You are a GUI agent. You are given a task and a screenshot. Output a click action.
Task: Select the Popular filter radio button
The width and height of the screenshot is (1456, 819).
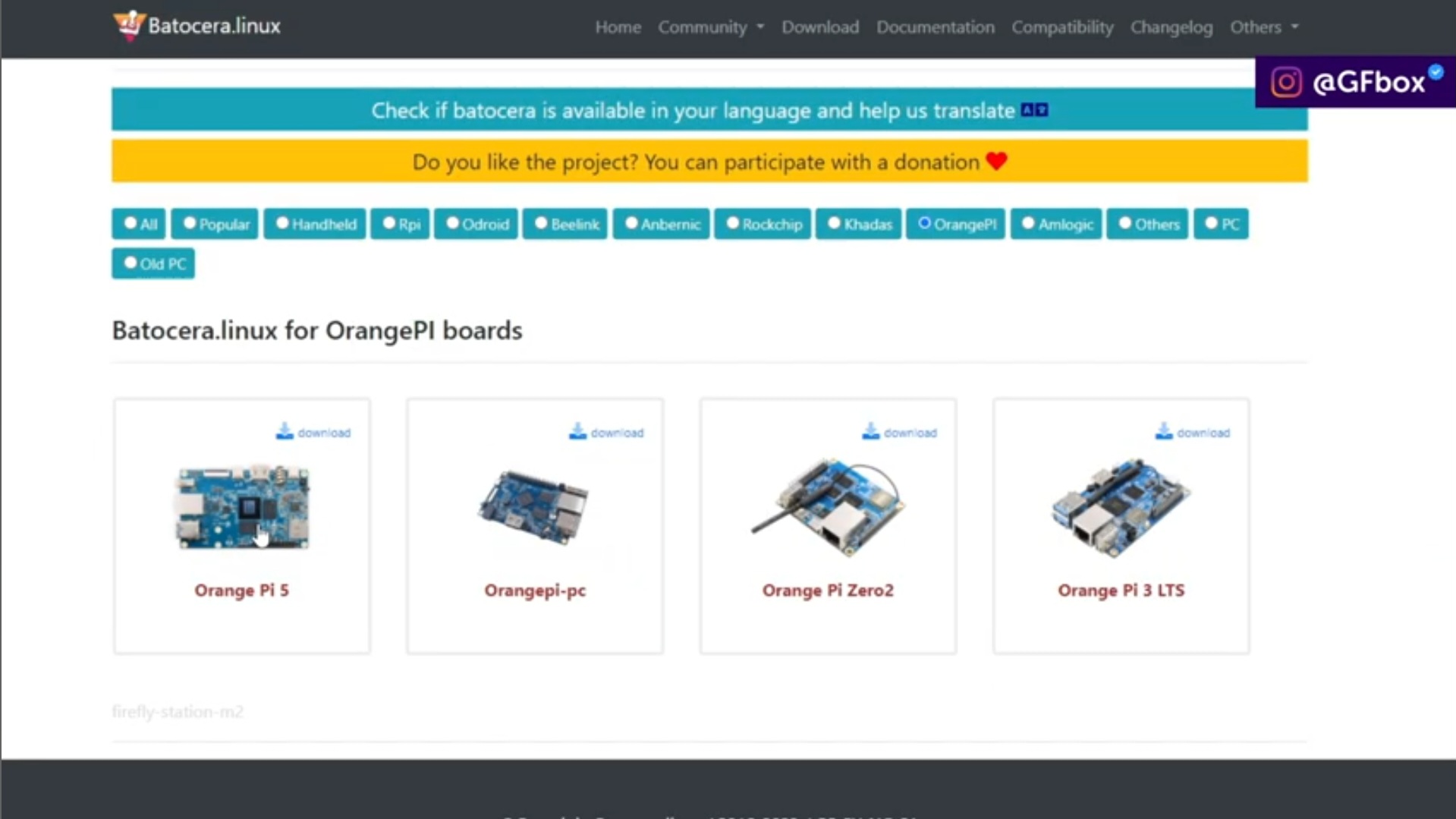coord(190,222)
